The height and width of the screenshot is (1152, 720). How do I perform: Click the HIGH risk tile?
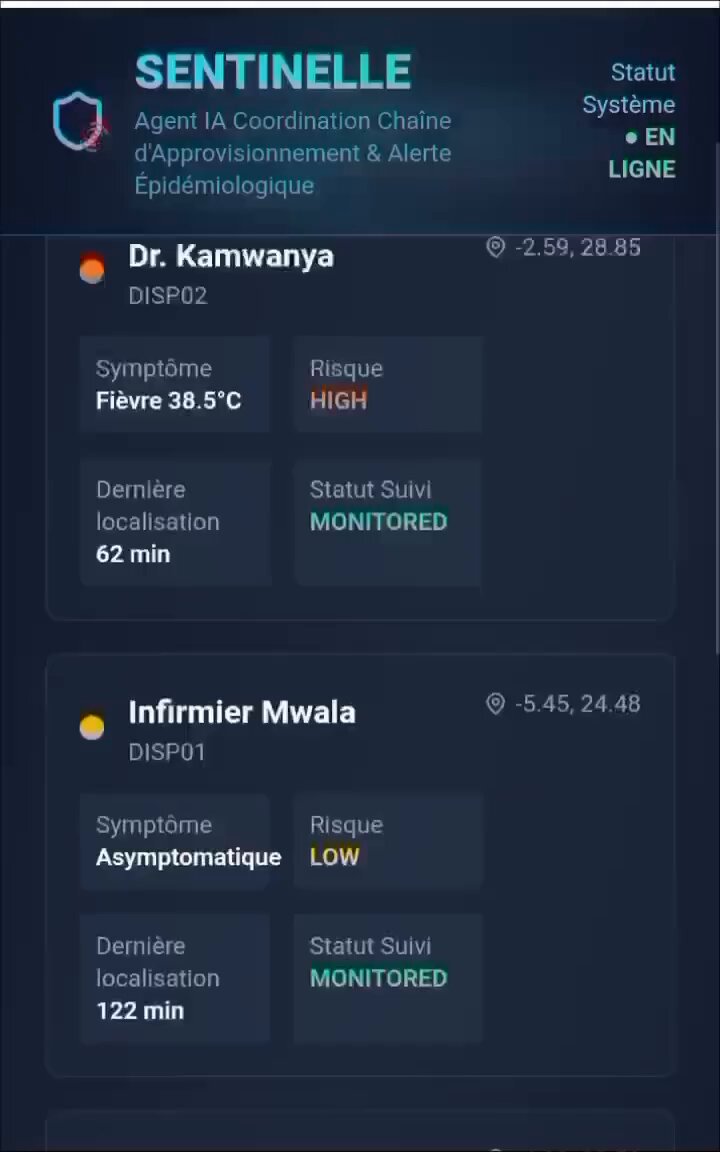pyautogui.click(x=388, y=384)
